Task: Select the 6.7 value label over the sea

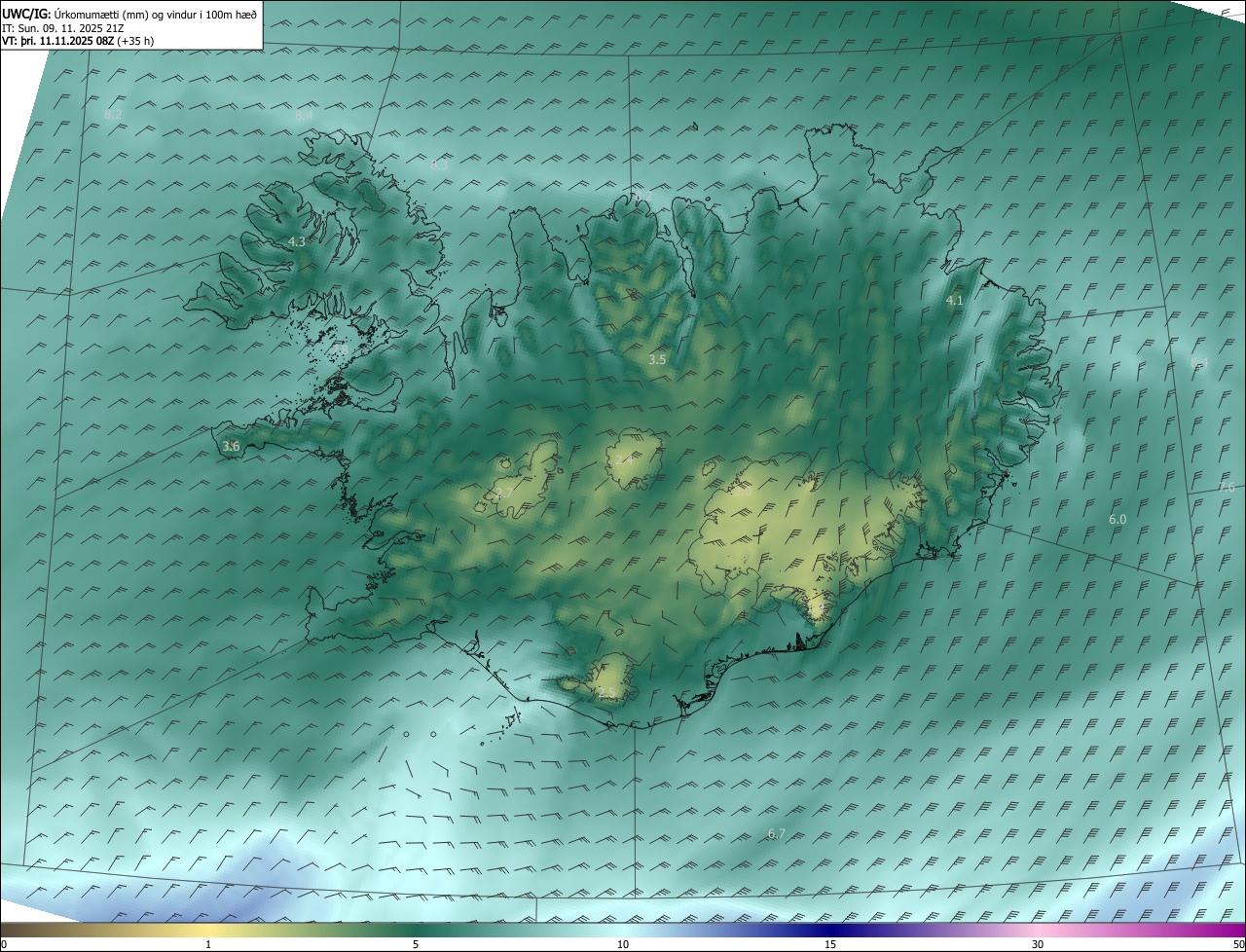Action: click(776, 833)
